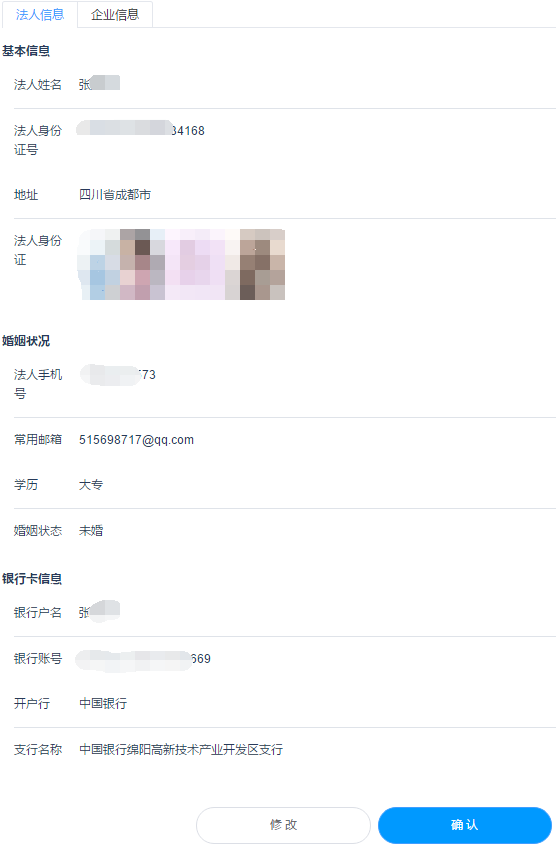556x845 pixels.
Task: Open the 企业信息 tab
Action: point(115,15)
